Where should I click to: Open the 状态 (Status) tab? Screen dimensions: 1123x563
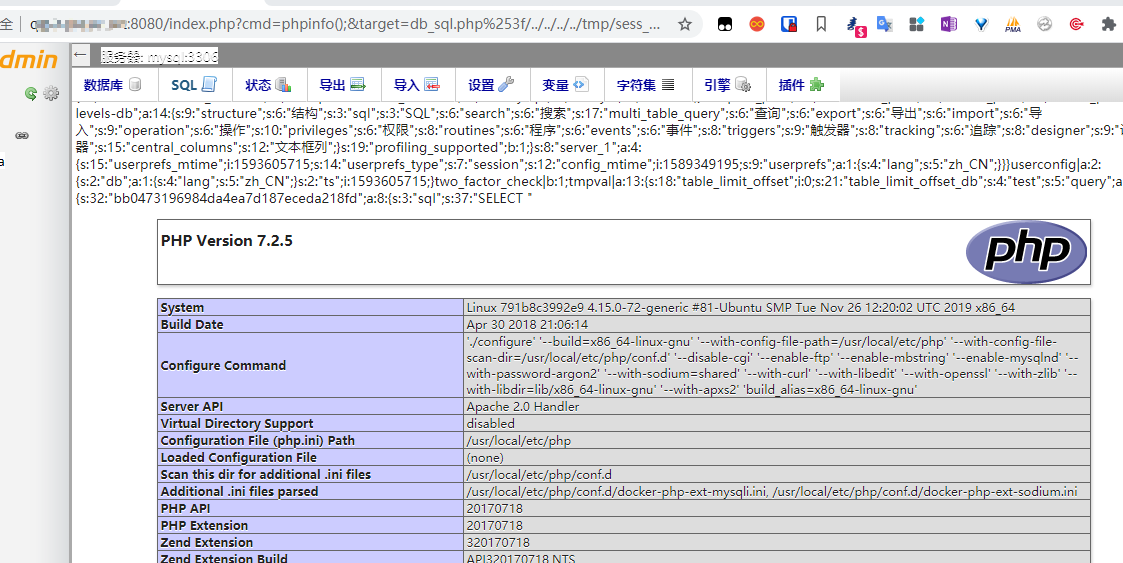267,85
